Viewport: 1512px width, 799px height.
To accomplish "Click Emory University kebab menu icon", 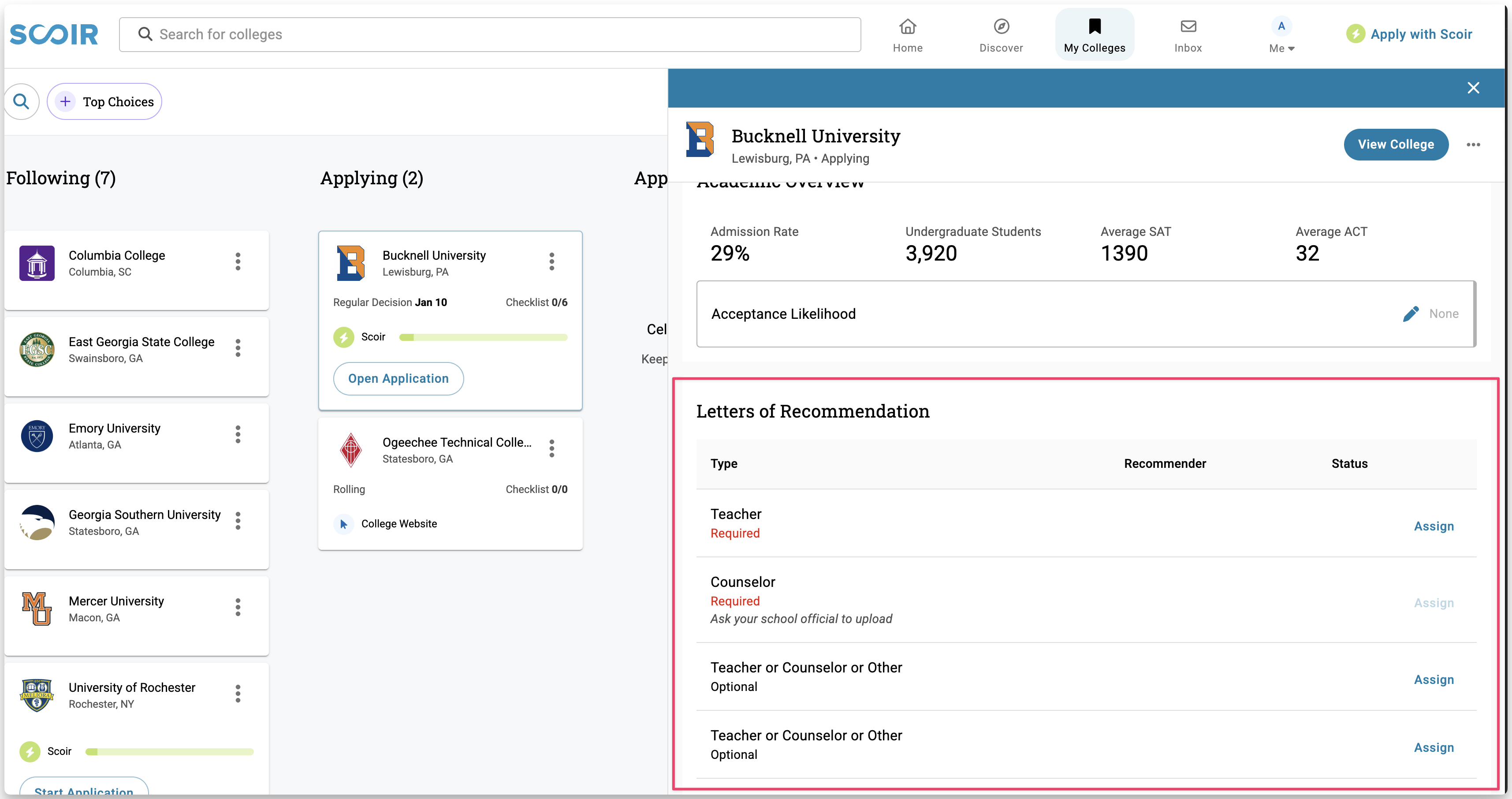I will point(238,434).
